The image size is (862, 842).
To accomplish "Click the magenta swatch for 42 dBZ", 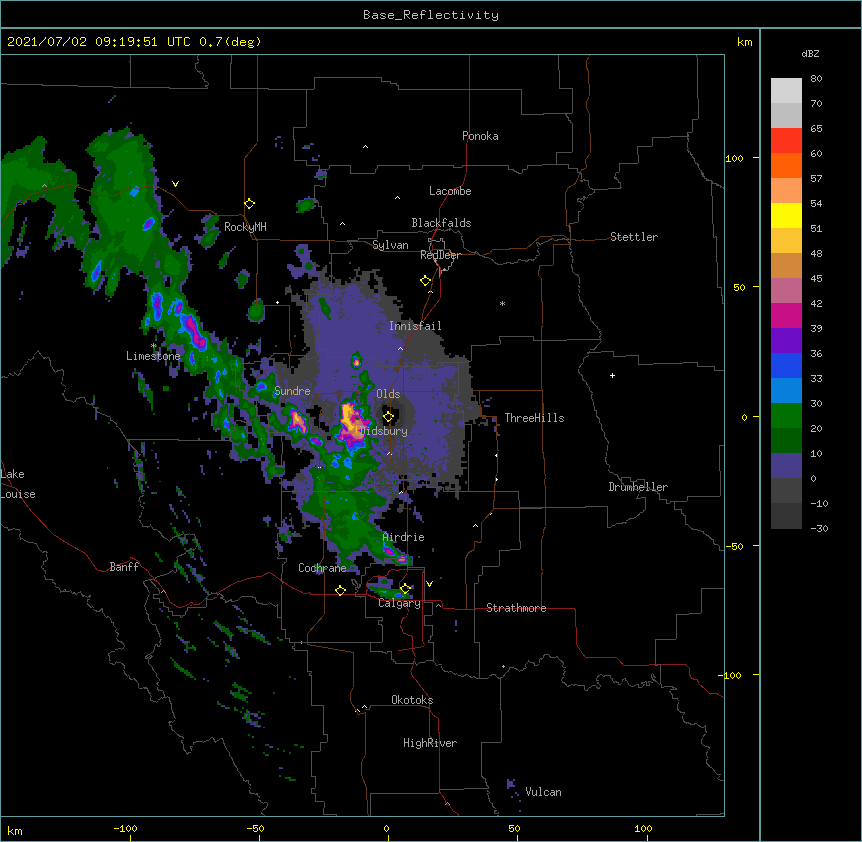I will click(x=786, y=315).
